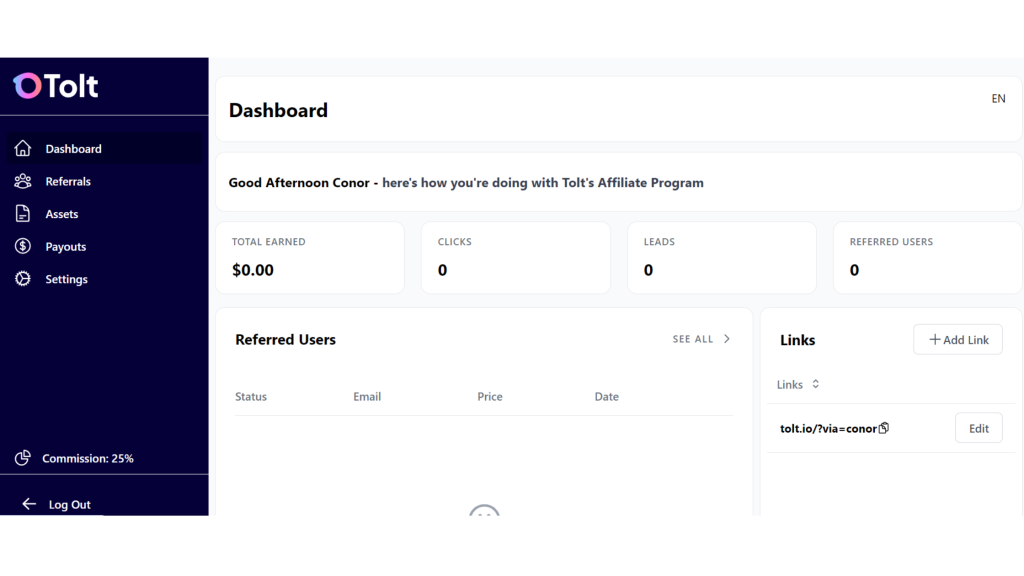Select Assets from the sidebar
The image size is (1024, 576).
[x=62, y=214]
